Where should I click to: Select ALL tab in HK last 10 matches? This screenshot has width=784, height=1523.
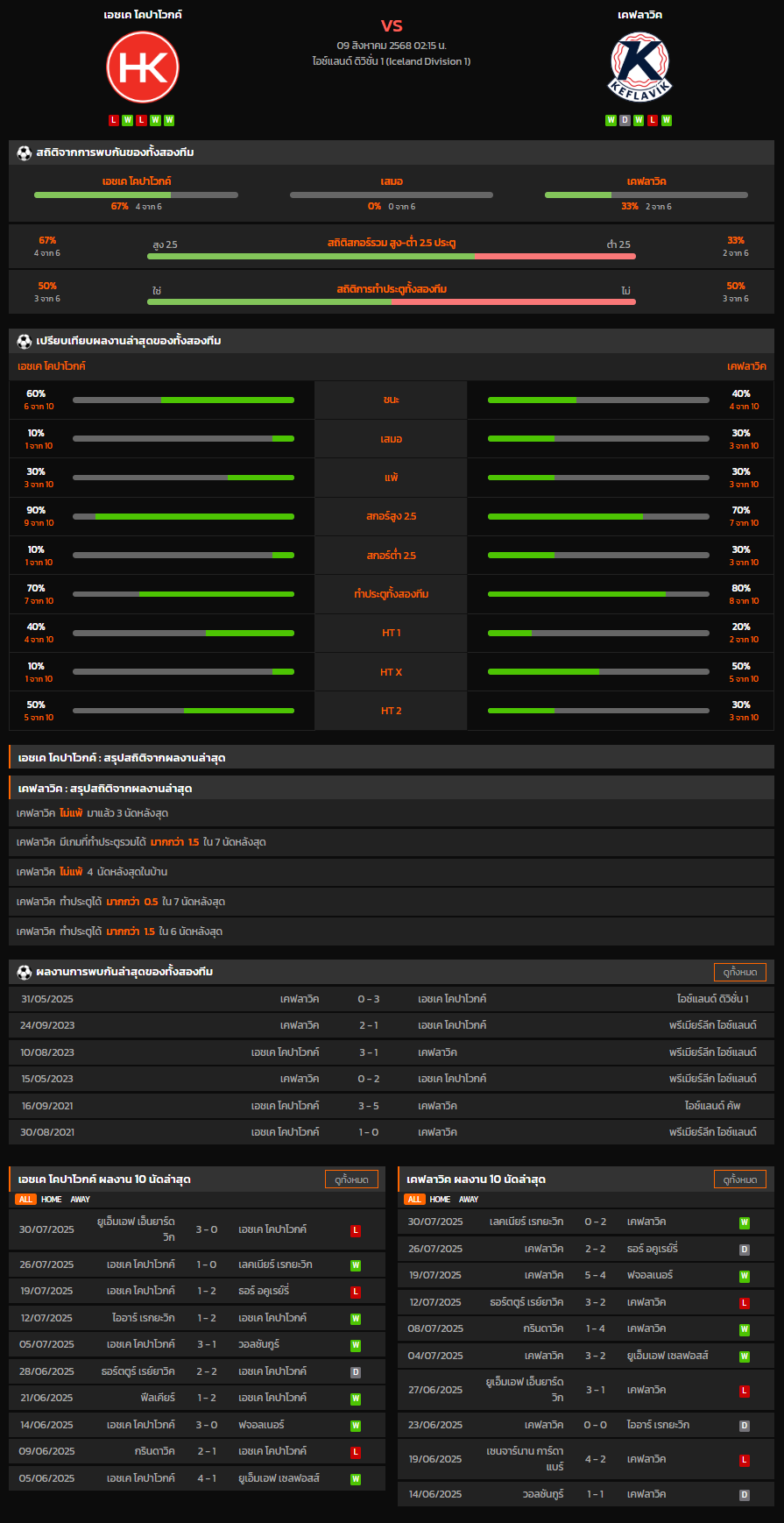click(25, 1200)
